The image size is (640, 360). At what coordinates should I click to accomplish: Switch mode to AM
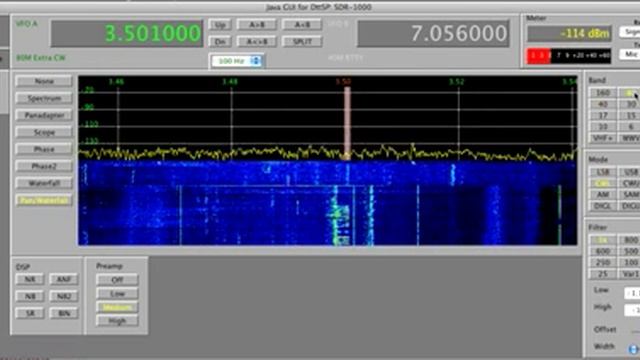pyautogui.click(x=603, y=195)
